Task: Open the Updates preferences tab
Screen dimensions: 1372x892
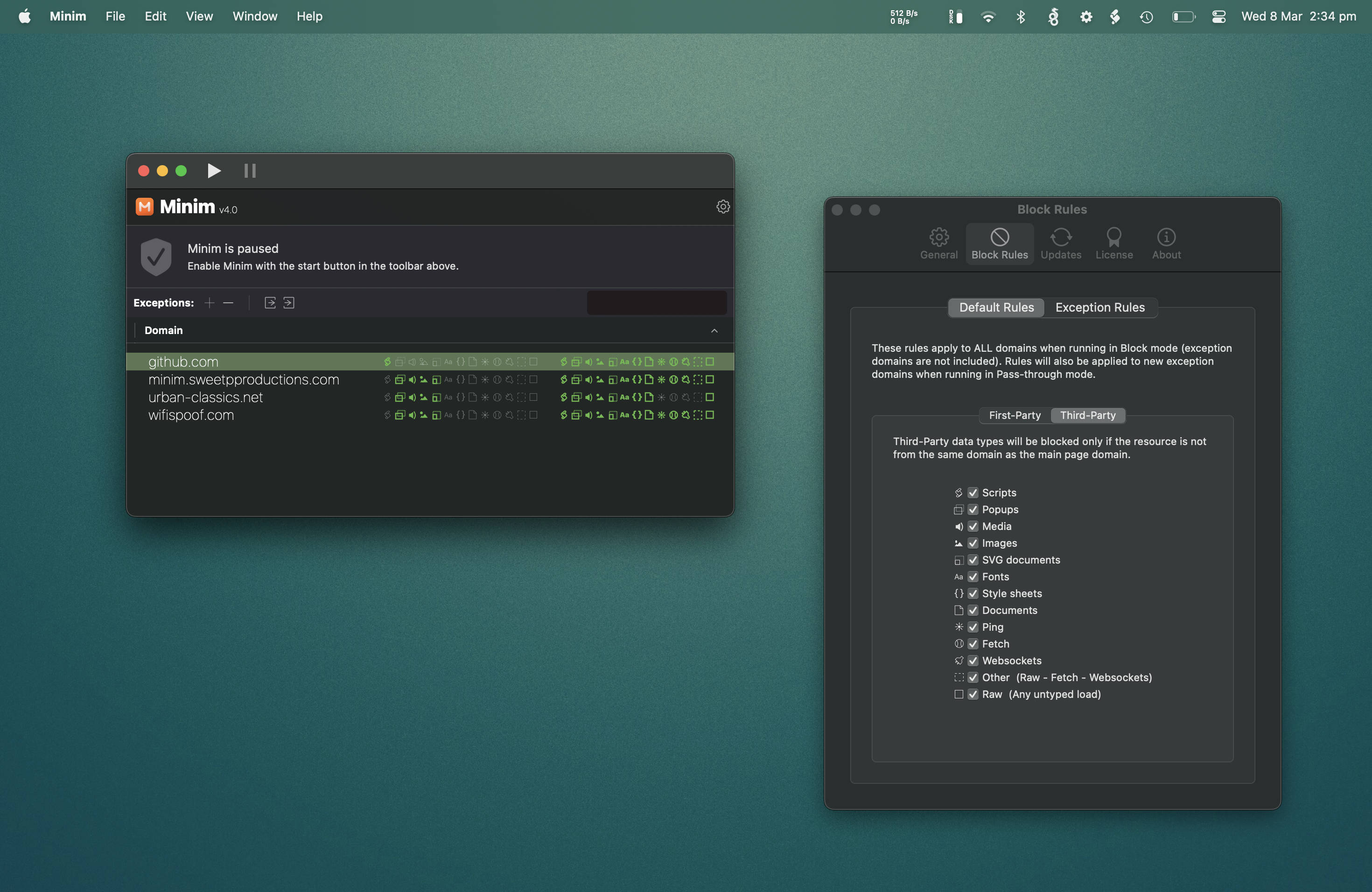Action: click(1061, 244)
